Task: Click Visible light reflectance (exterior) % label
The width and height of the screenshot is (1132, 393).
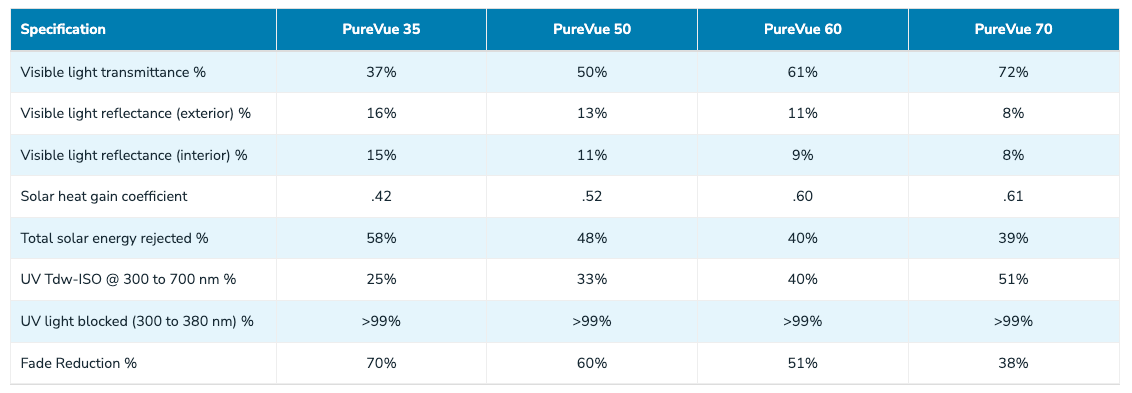Action: 136,113
